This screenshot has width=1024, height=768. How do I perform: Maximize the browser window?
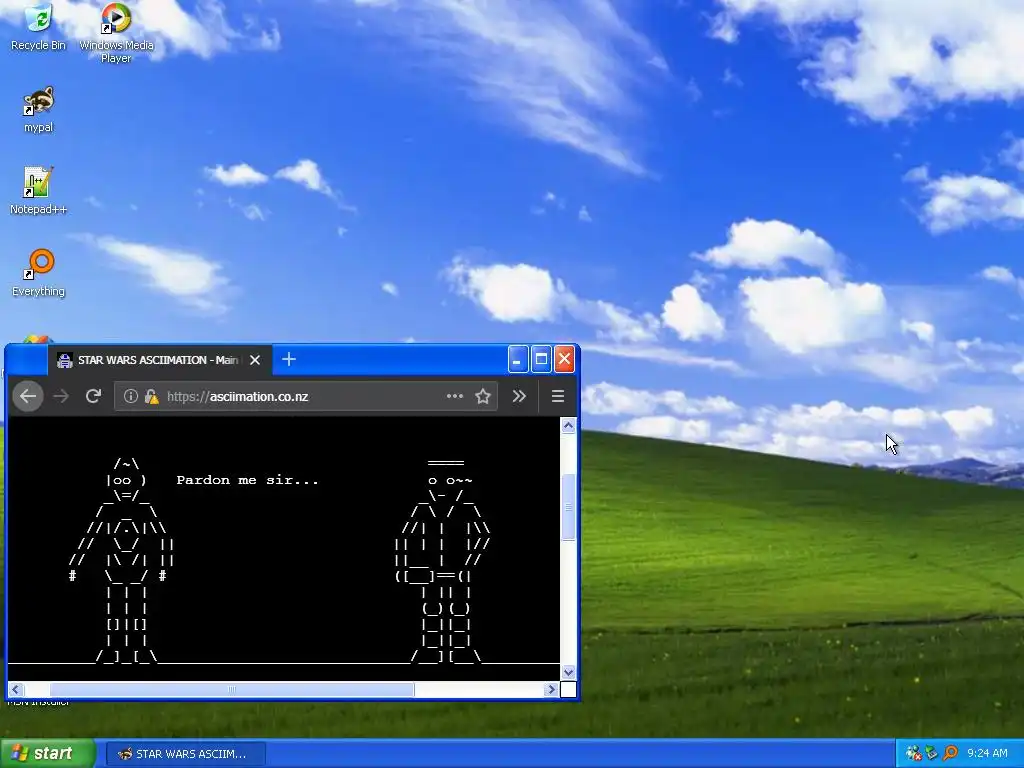click(x=541, y=359)
